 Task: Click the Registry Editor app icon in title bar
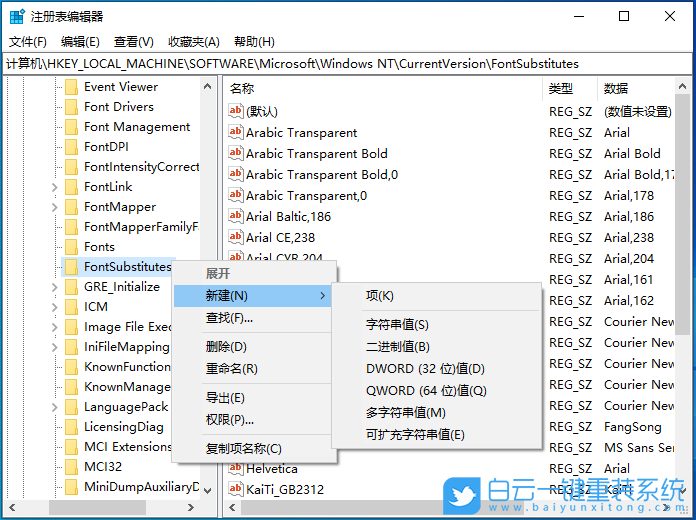coord(17,16)
